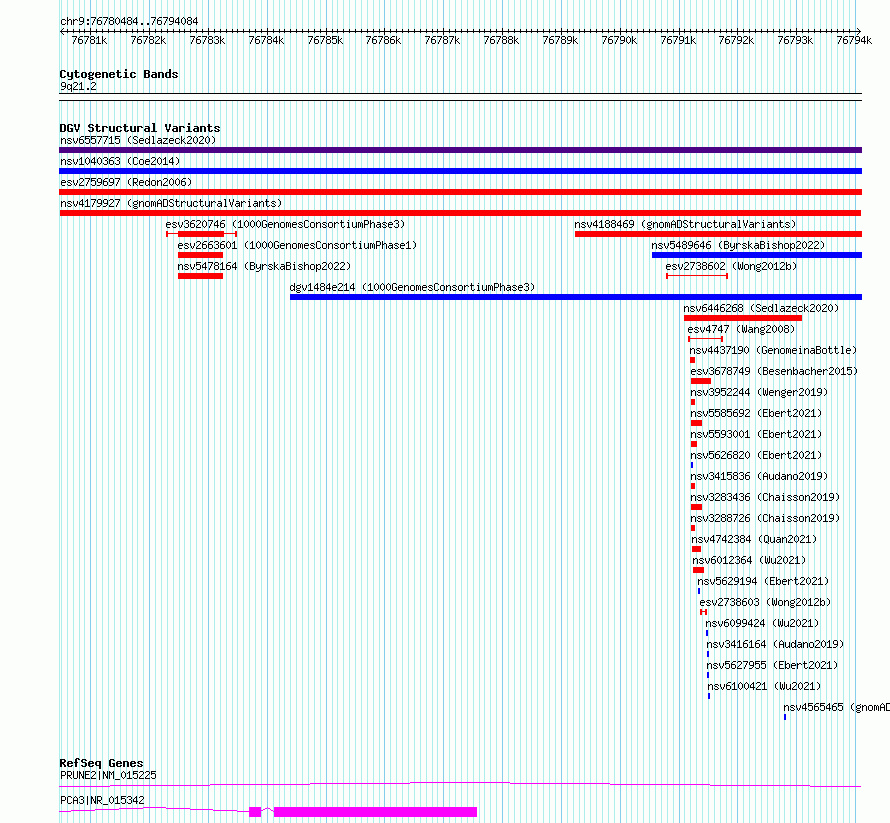
Task: Open nsv4437190 (GenomeinaBottle) label
Action: 773,350
